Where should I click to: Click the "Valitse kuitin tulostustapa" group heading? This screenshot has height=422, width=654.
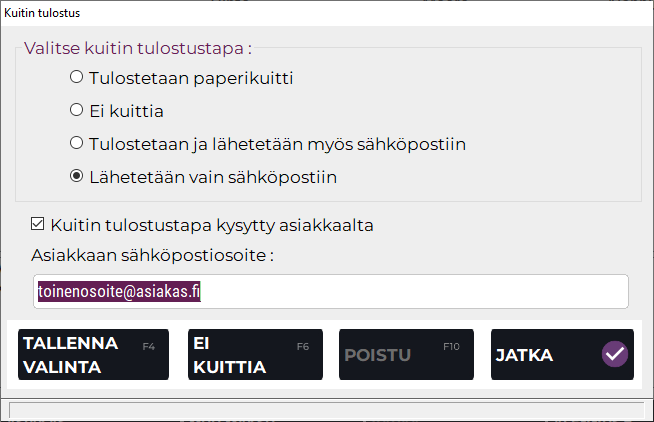[137, 48]
